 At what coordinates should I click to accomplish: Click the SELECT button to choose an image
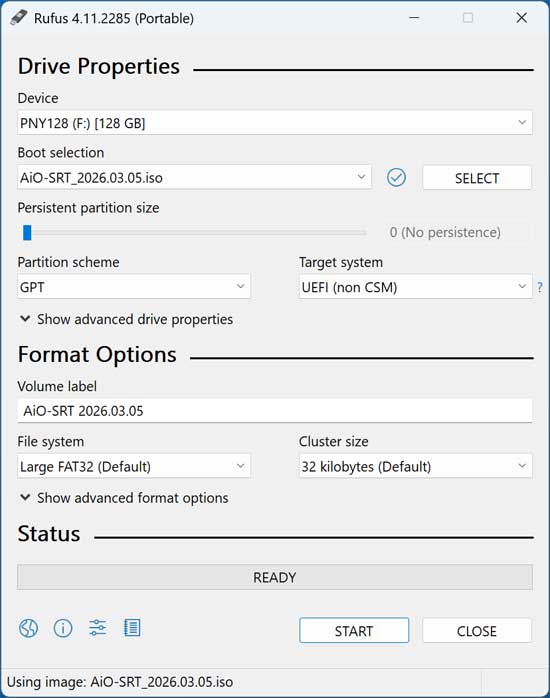477,178
